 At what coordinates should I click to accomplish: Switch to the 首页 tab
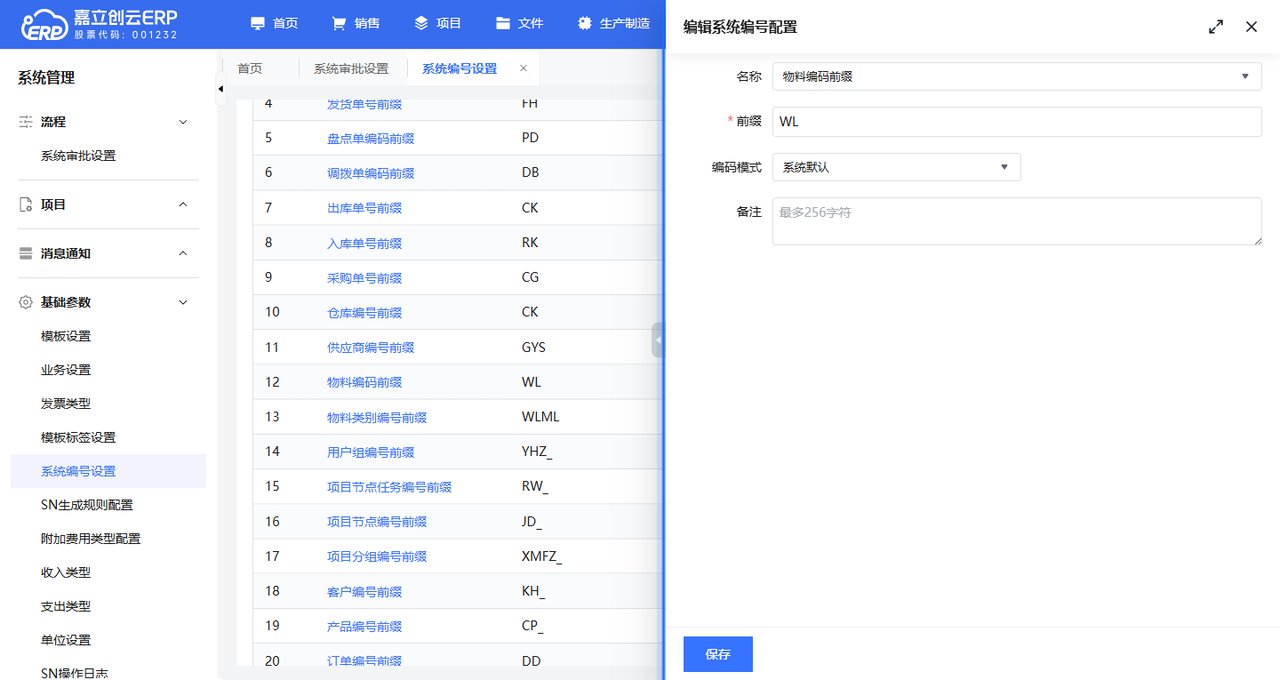[x=249, y=69]
